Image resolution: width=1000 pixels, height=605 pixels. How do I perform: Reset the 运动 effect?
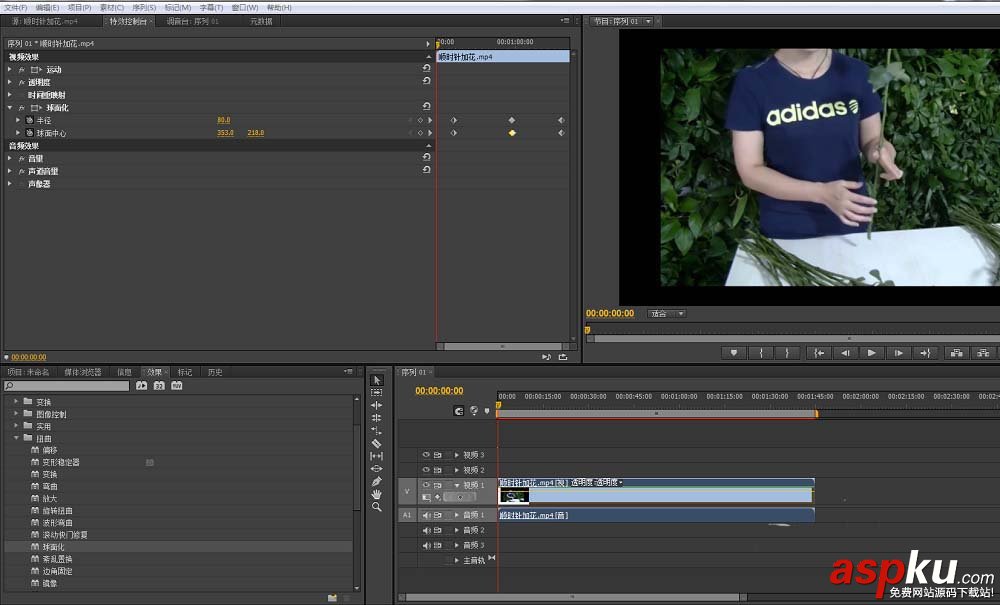point(427,68)
